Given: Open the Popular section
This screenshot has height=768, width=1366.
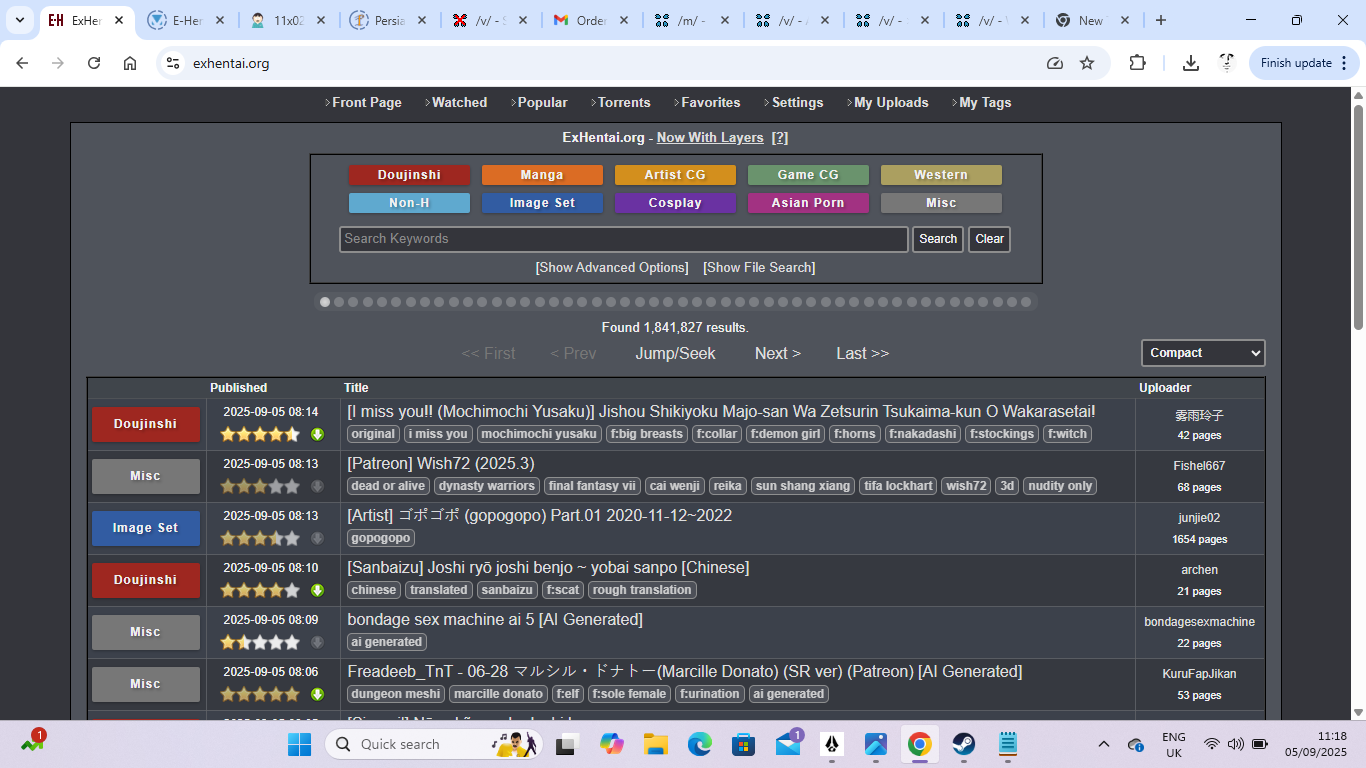Looking at the screenshot, I should 542,103.
